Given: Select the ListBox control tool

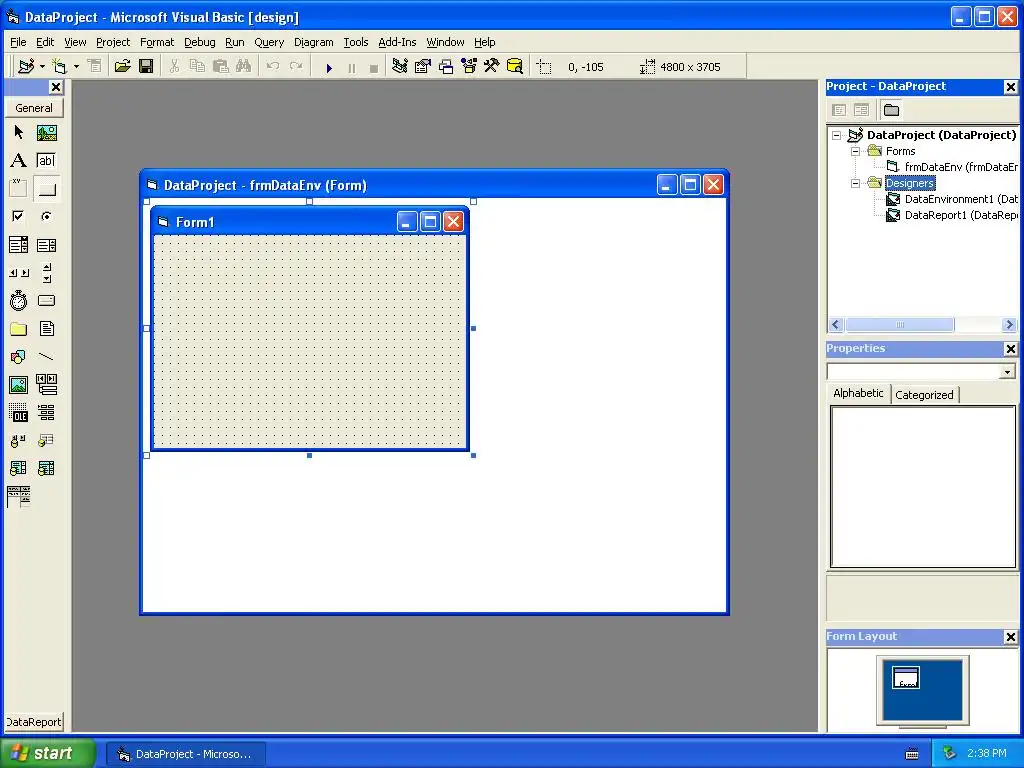Looking at the screenshot, I should click(x=46, y=245).
